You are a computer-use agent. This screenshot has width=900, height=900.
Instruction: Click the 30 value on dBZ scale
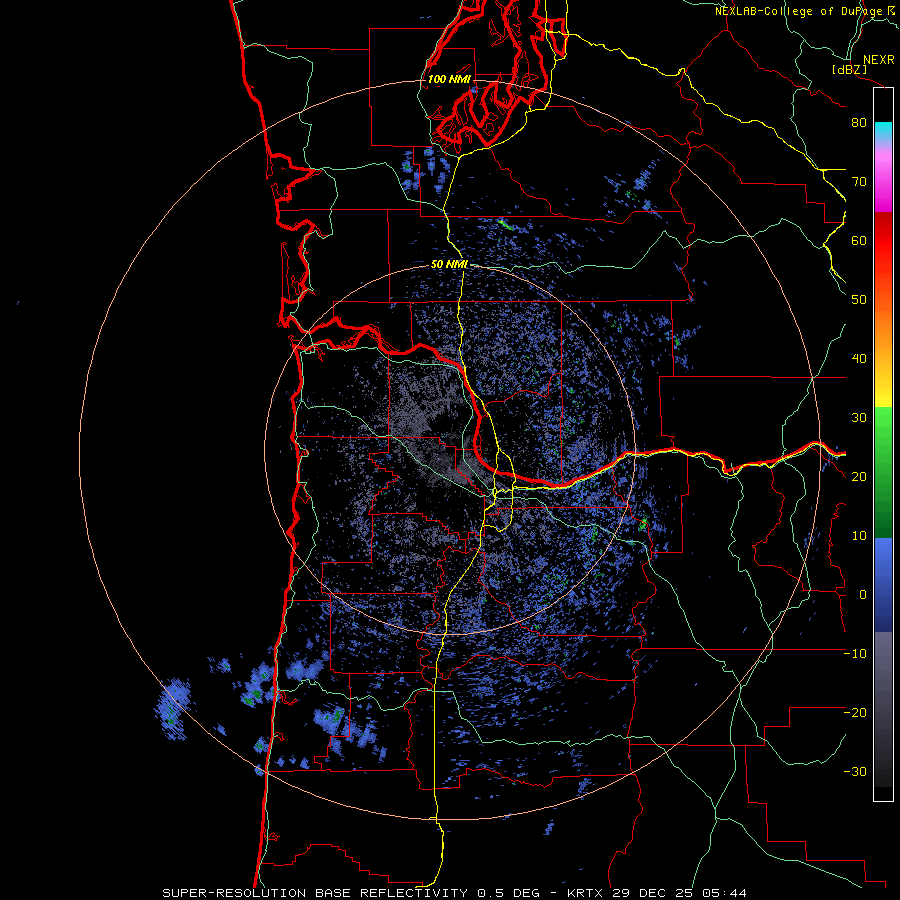859,418
